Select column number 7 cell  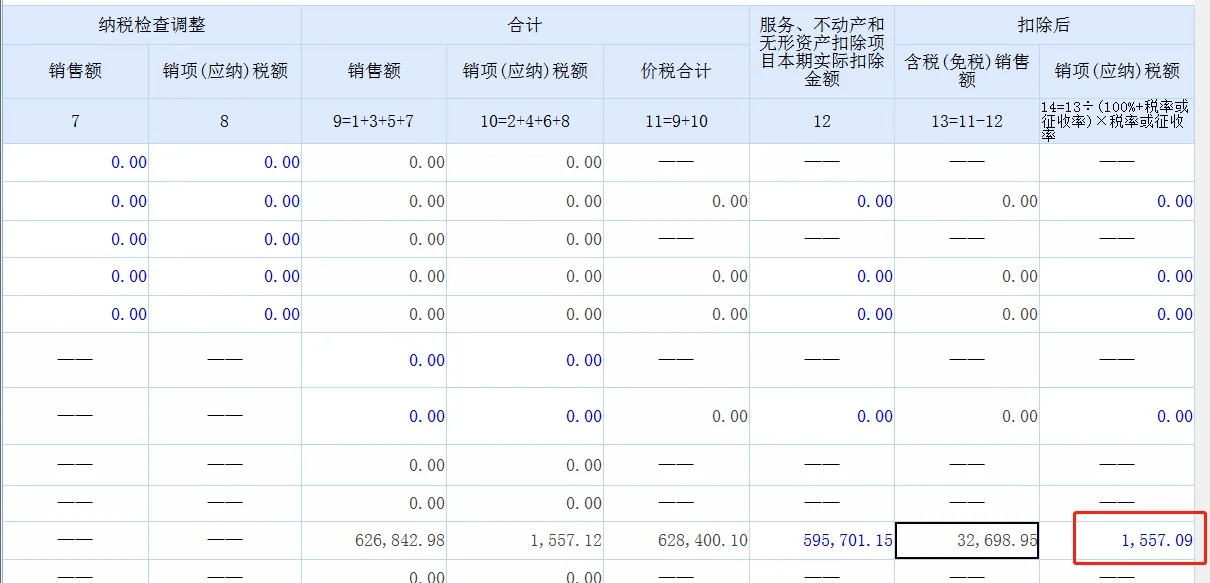click(x=75, y=121)
